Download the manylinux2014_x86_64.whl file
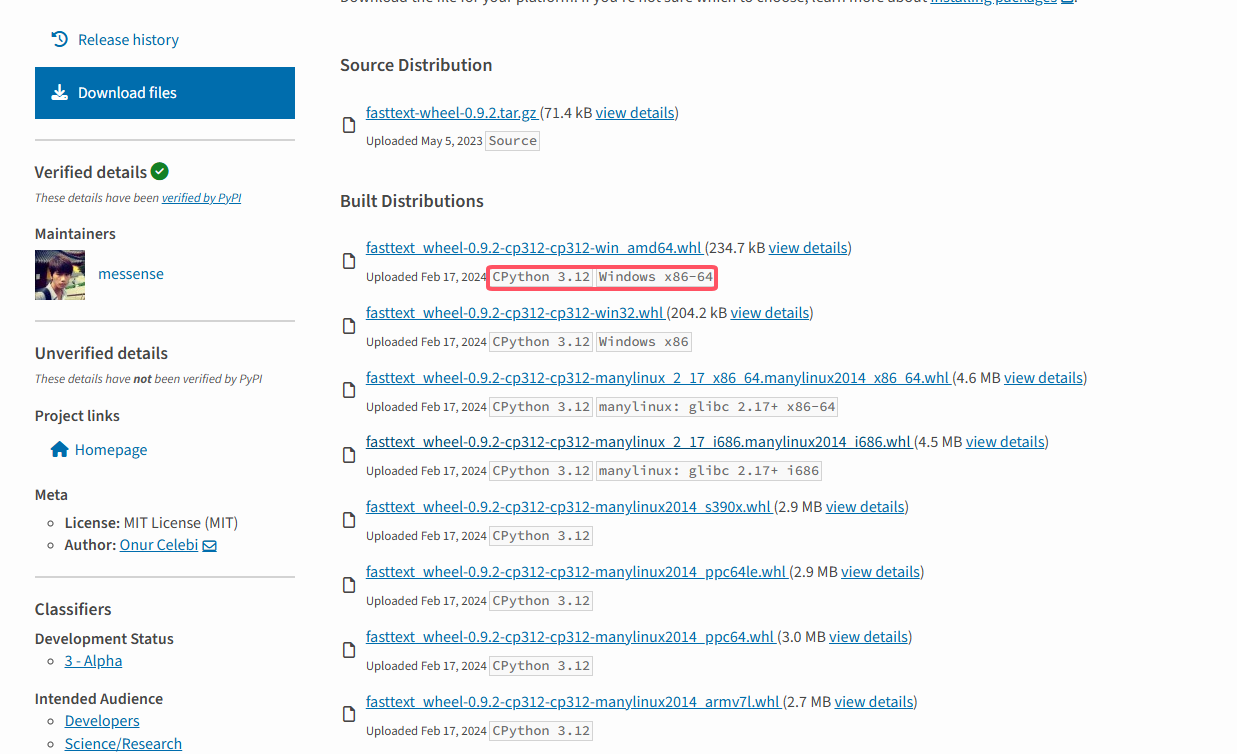Screen dimensions: 1237x754 [x=658, y=378]
